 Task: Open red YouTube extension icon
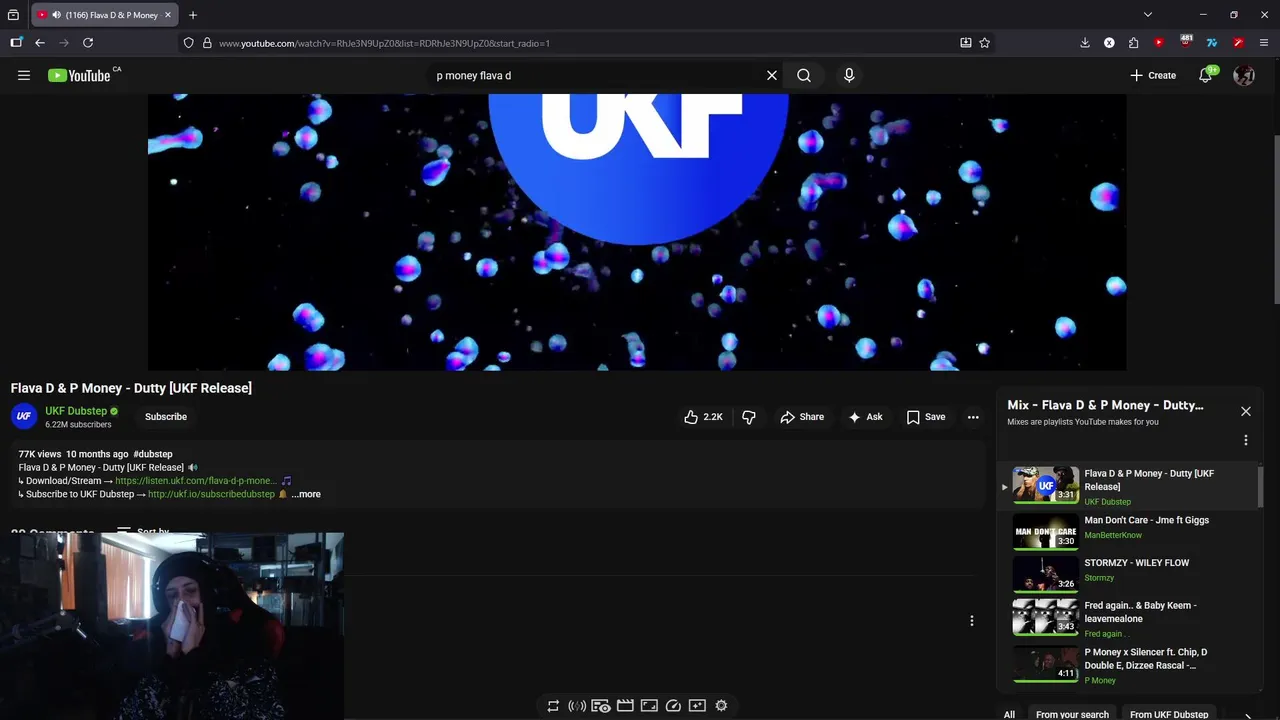[1159, 43]
